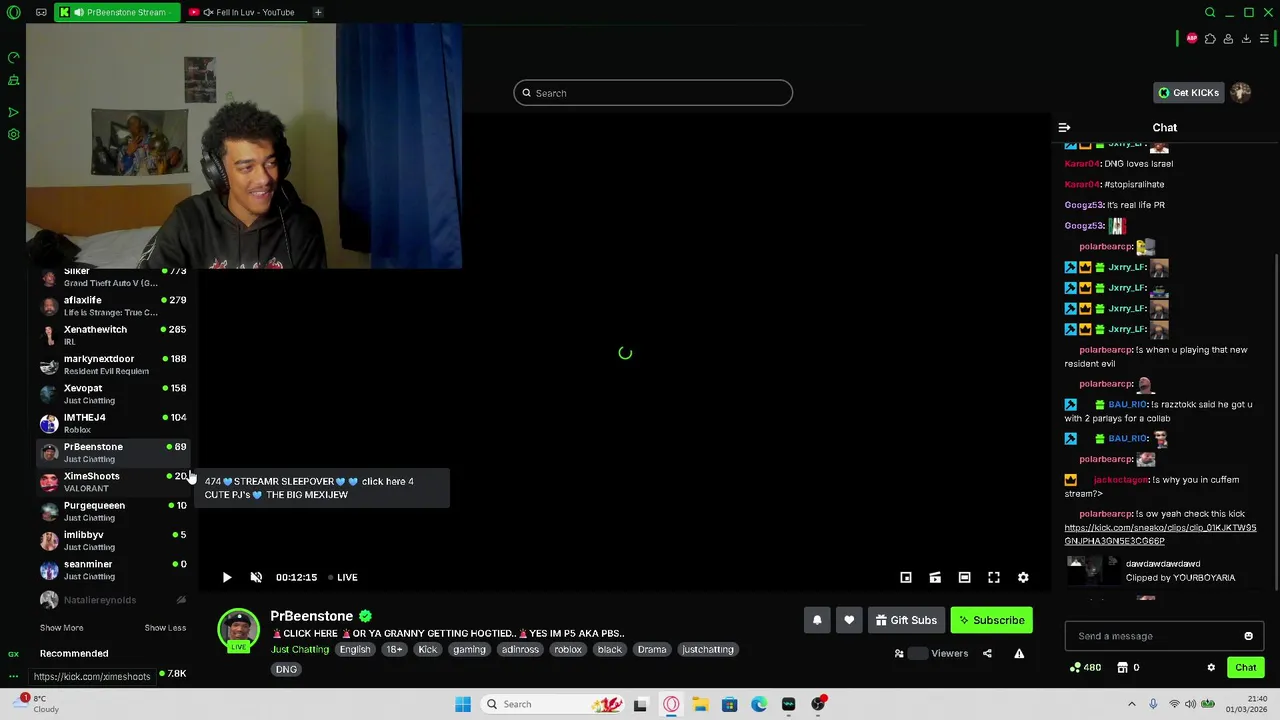Open sidebar three-dot menu at bottom
1280x720 pixels.
tap(13, 676)
